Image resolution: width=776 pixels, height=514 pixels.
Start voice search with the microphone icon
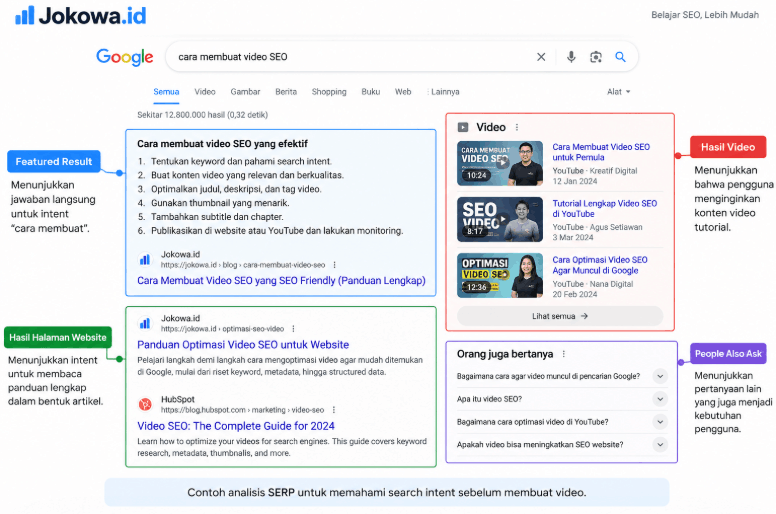coord(571,57)
